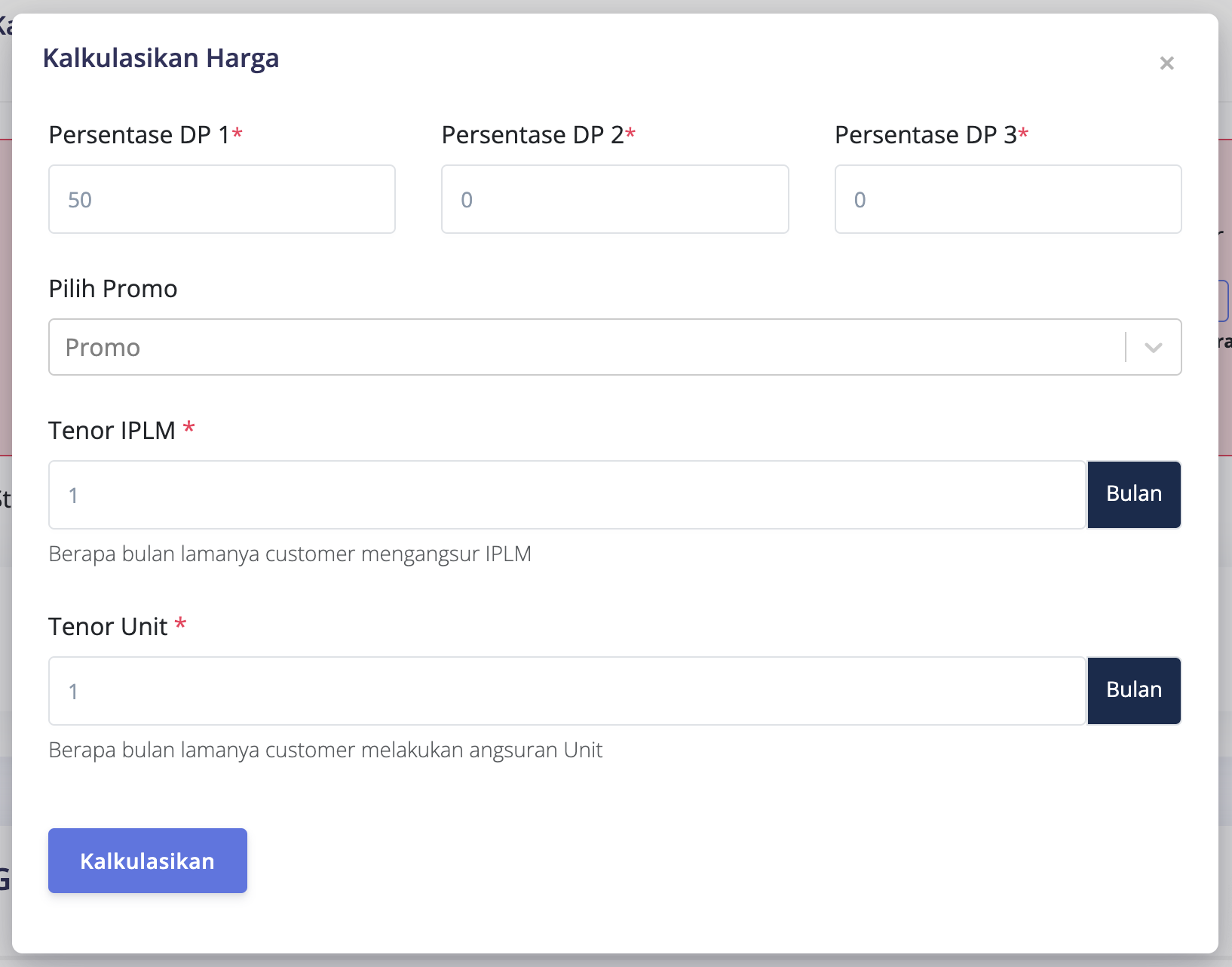Click the Persentase DP 1 input field
The width and height of the screenshot is (1232, 967).
point(222,199)
